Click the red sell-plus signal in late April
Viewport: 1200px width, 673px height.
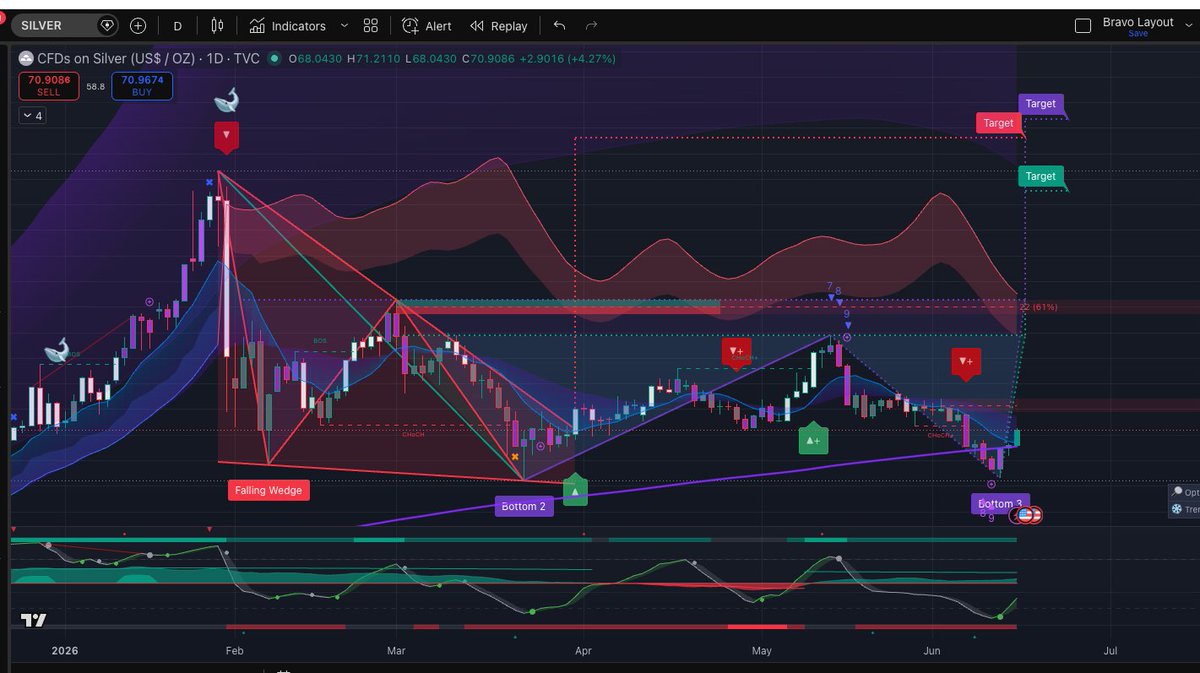coord(736,352)
